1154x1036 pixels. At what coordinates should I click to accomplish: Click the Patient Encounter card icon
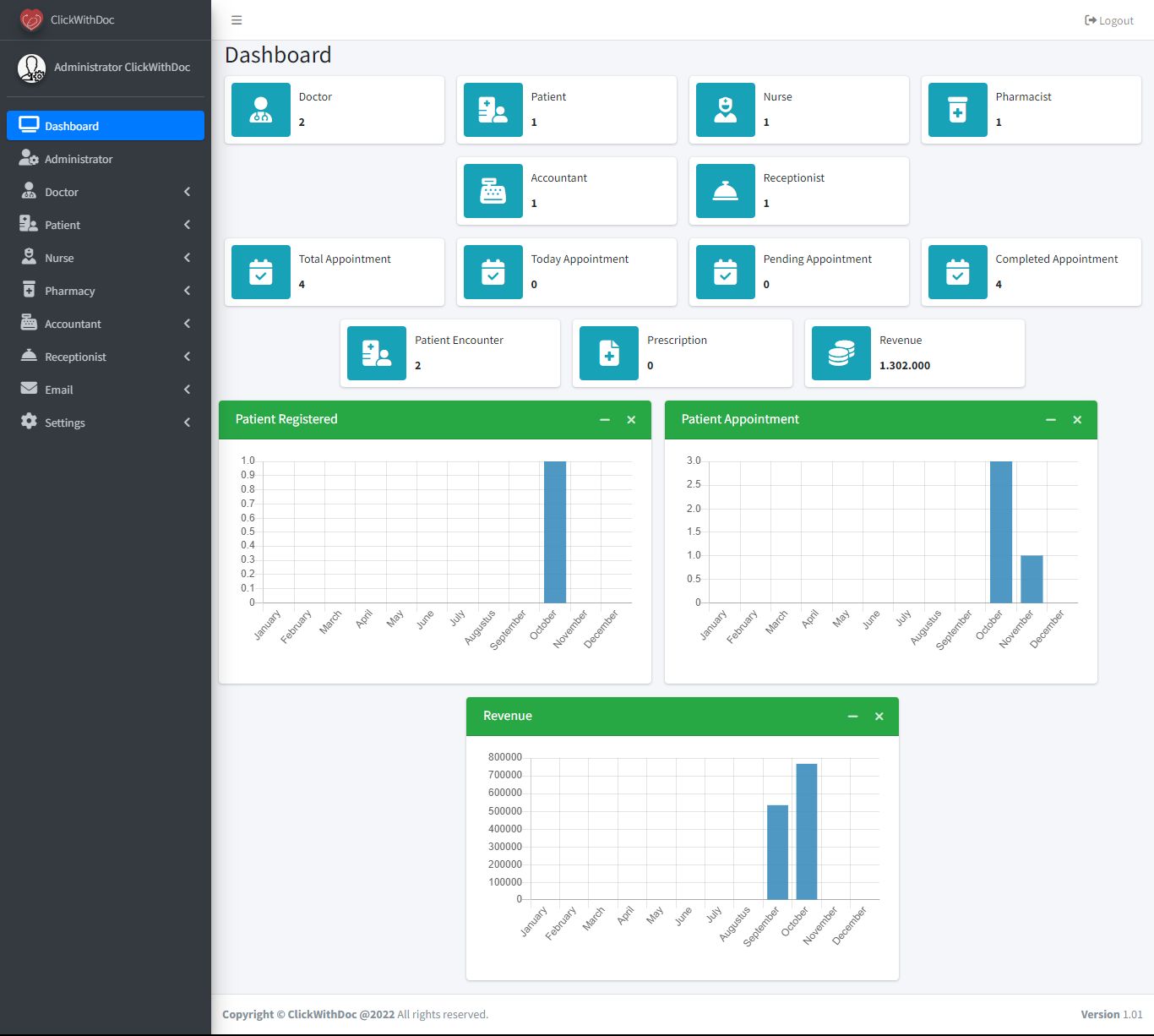(x=377, y=353)
